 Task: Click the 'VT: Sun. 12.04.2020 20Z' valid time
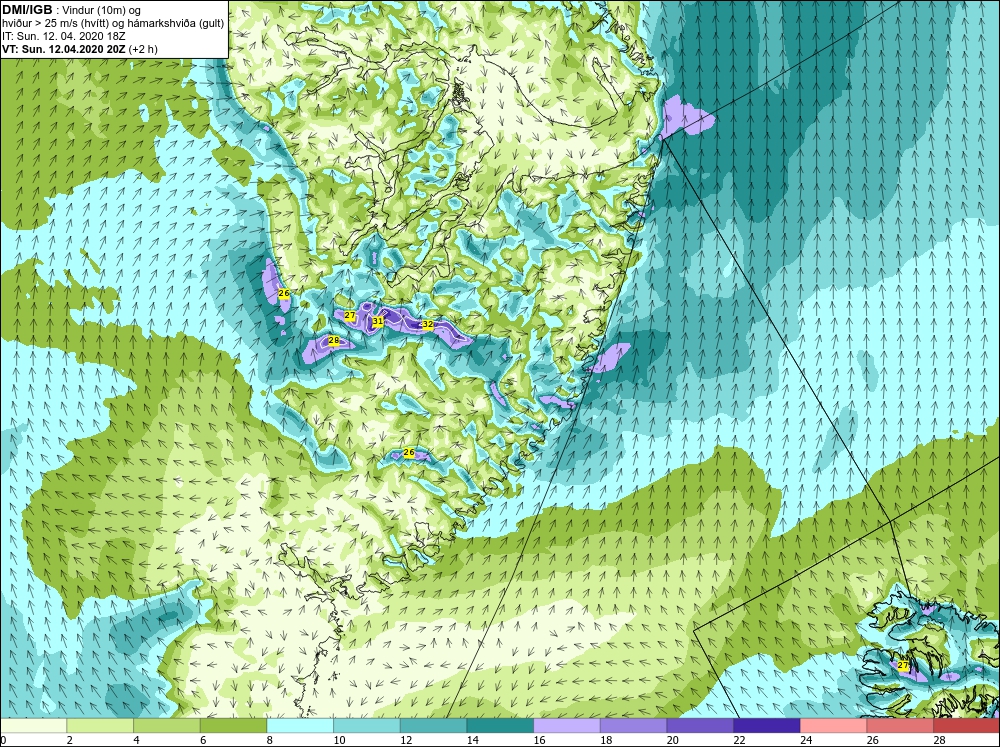tap(64, 49)
